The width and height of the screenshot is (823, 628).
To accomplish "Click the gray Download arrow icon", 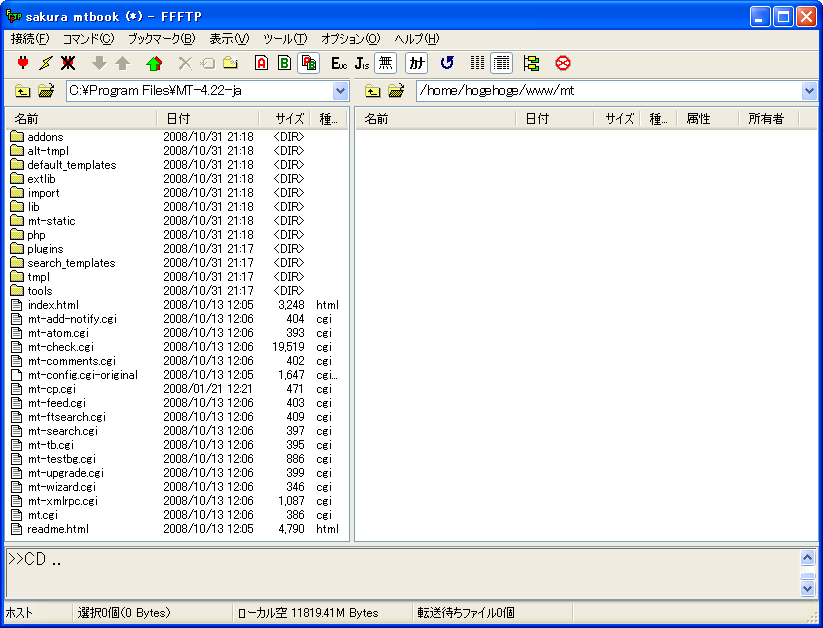I will [x=99, y=64].
